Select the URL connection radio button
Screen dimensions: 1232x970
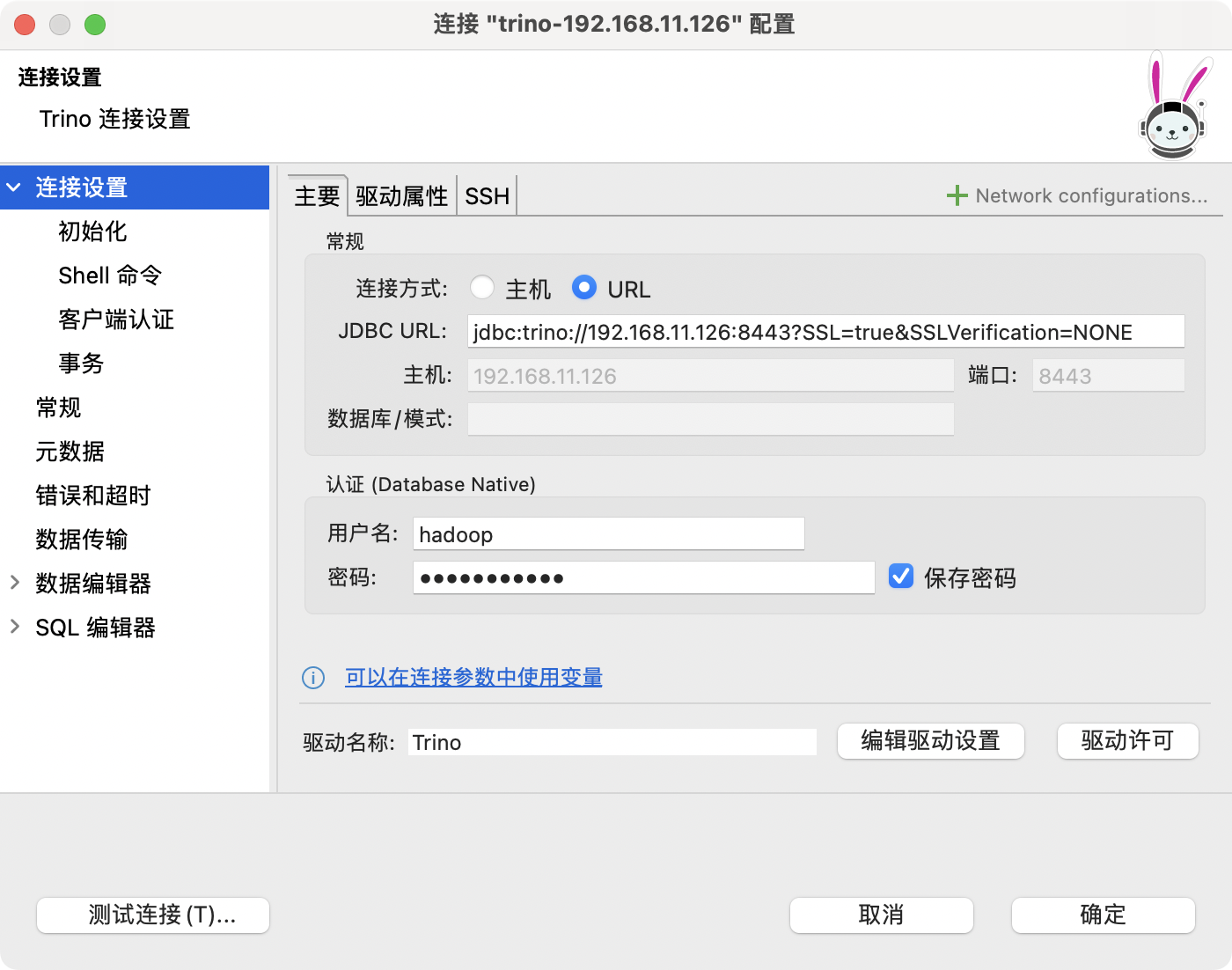(584, 288)
